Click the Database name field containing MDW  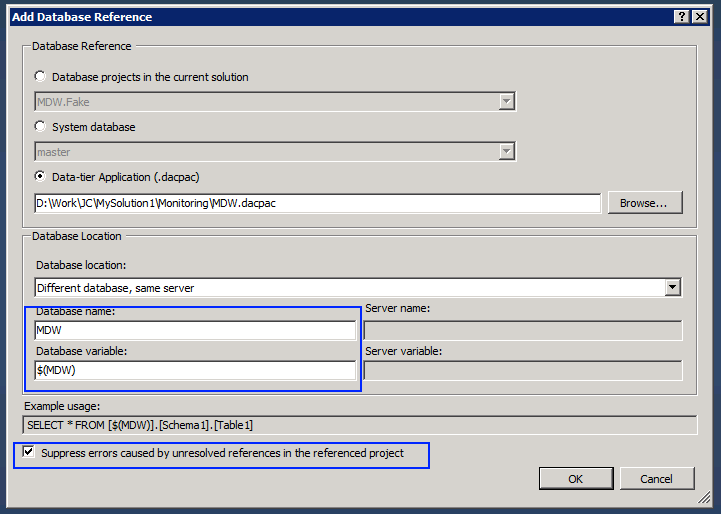pyautogui.click(x=195, y=330)
